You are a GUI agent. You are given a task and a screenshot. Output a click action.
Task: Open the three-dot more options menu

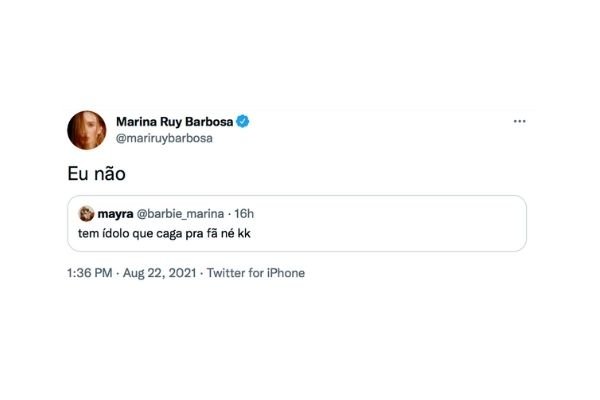click(x=519, y=121)
